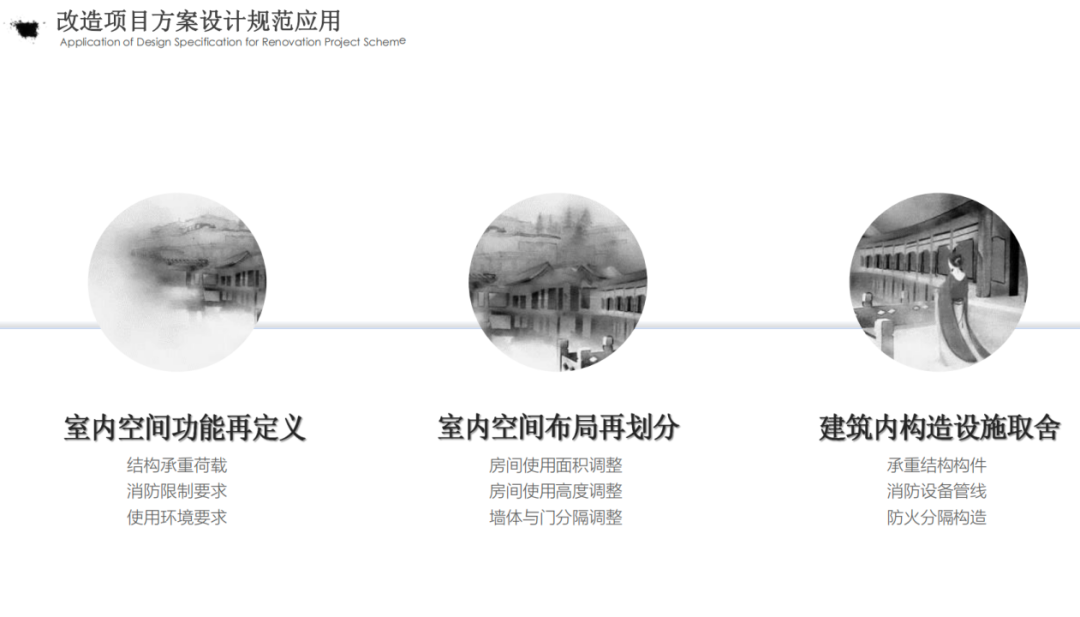Image resolution: width=1080 pixels, height=617 pixels.
Task: Click the curved corridor circular image with figure
Action: coord(938,282)
